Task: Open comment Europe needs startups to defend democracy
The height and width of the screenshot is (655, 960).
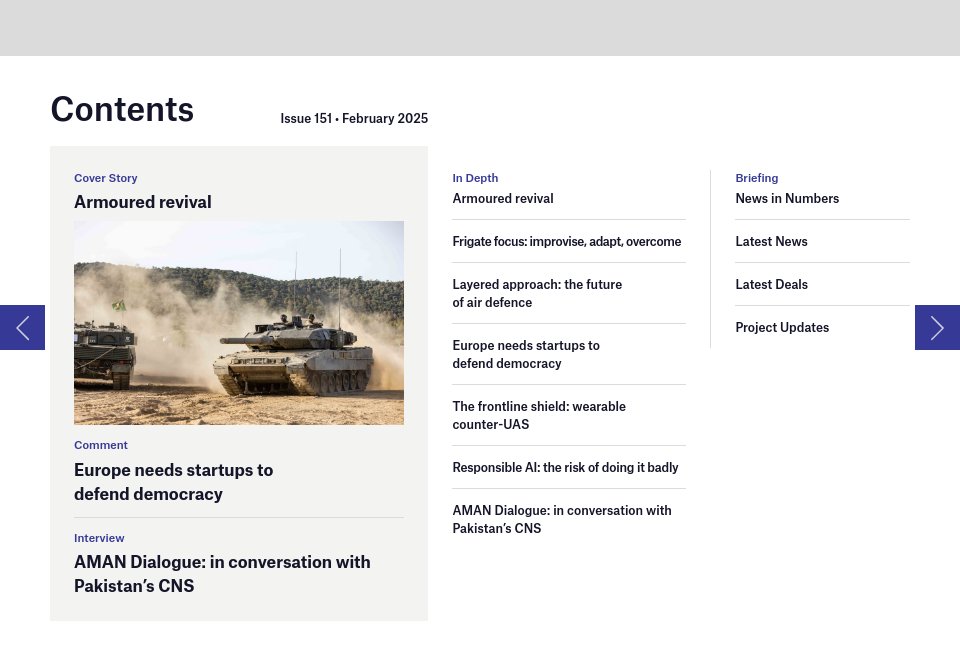Action: point(173,481)
